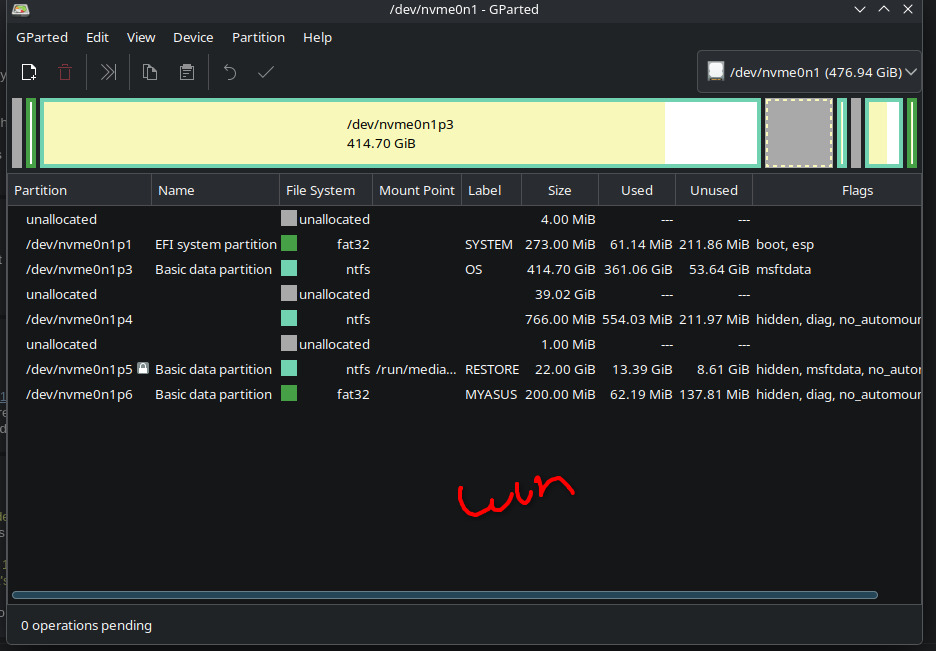Click the EFI system partition name
The width and height of the screenshot is (936, 651).
pyautogui.click(x=215, y=244)
